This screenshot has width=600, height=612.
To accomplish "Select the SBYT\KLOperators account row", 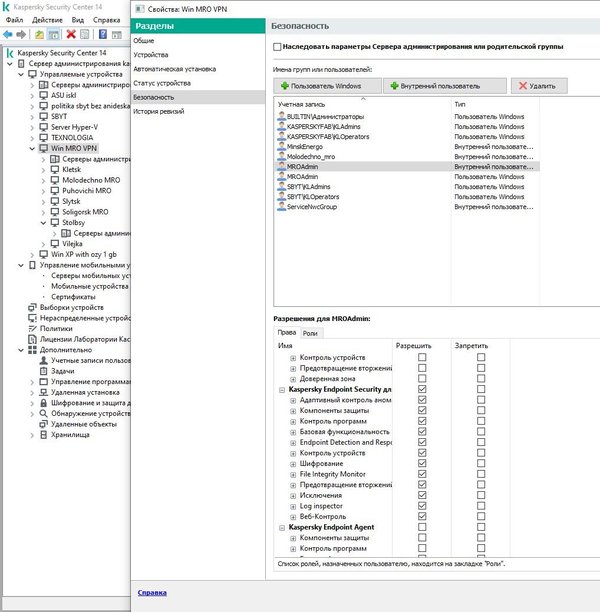I will pos(407,197).
